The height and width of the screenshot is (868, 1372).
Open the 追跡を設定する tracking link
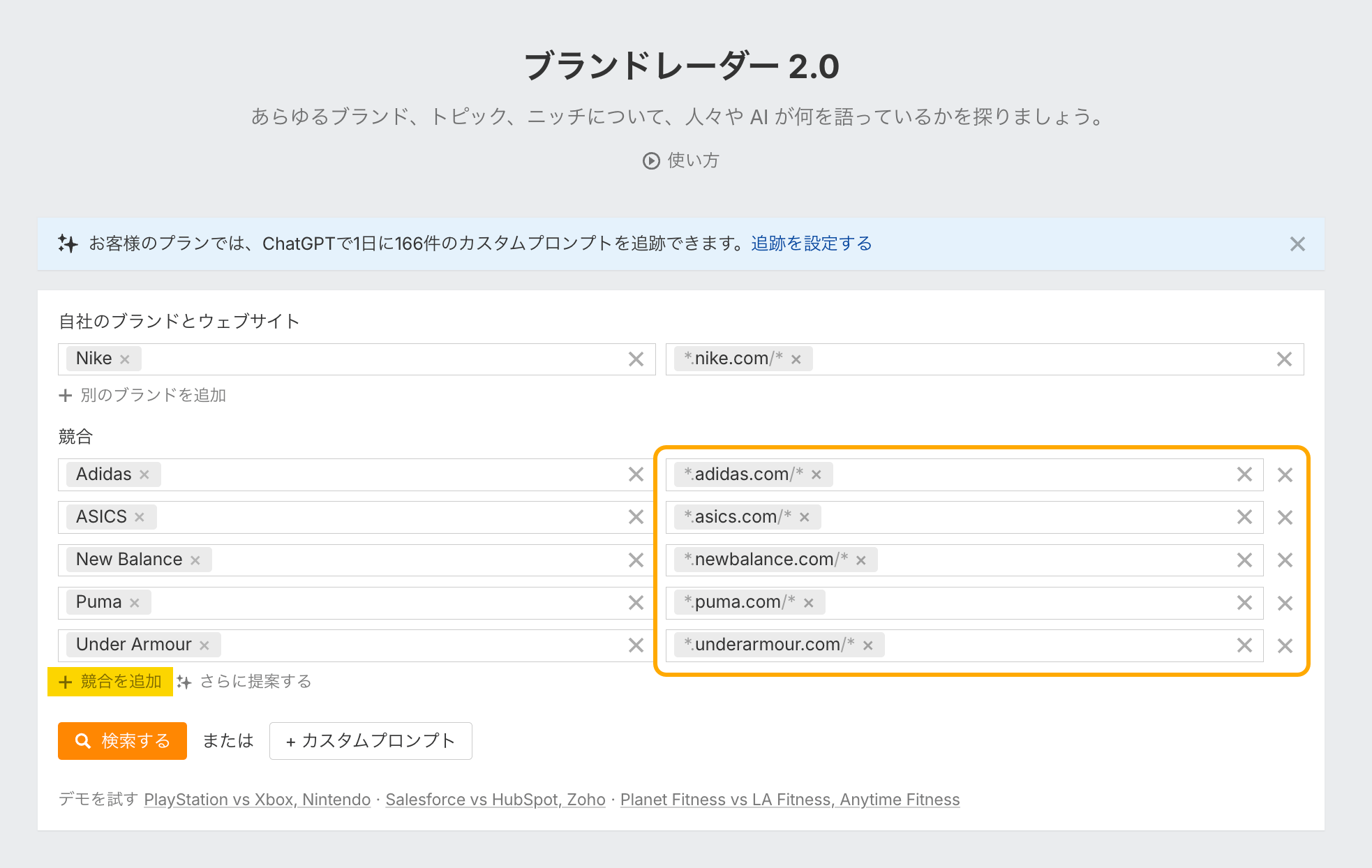click(x=811, y=244)
